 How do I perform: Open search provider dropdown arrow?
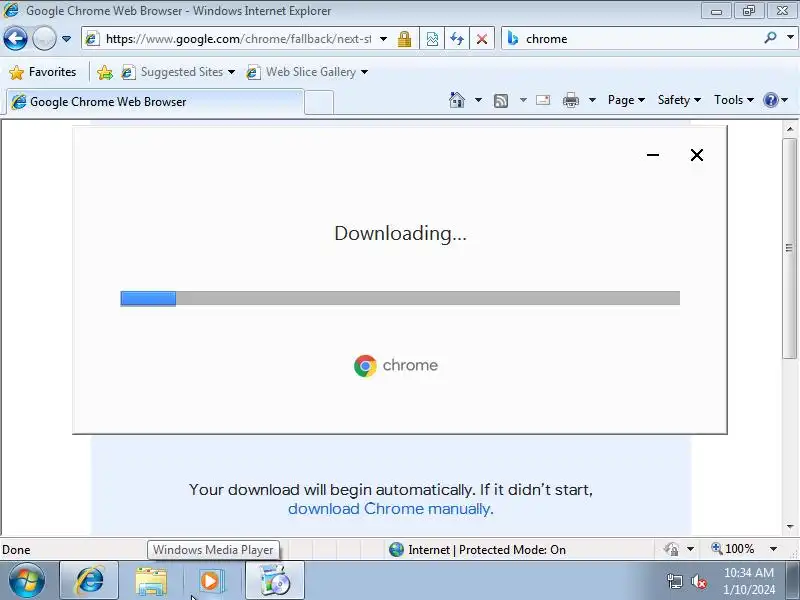[790, 38]
